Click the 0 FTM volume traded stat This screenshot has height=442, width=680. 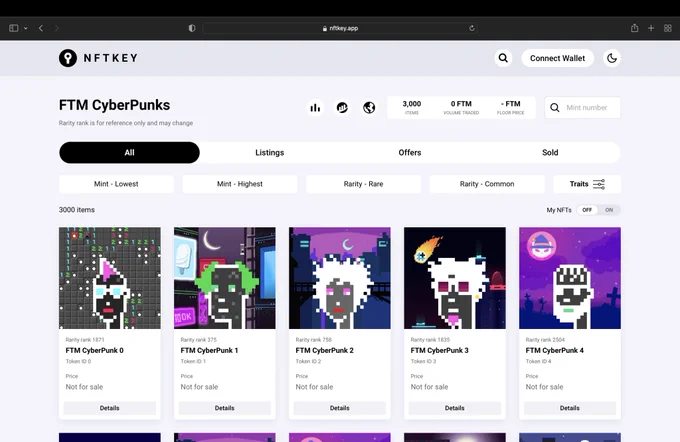(x=461, y=107)
